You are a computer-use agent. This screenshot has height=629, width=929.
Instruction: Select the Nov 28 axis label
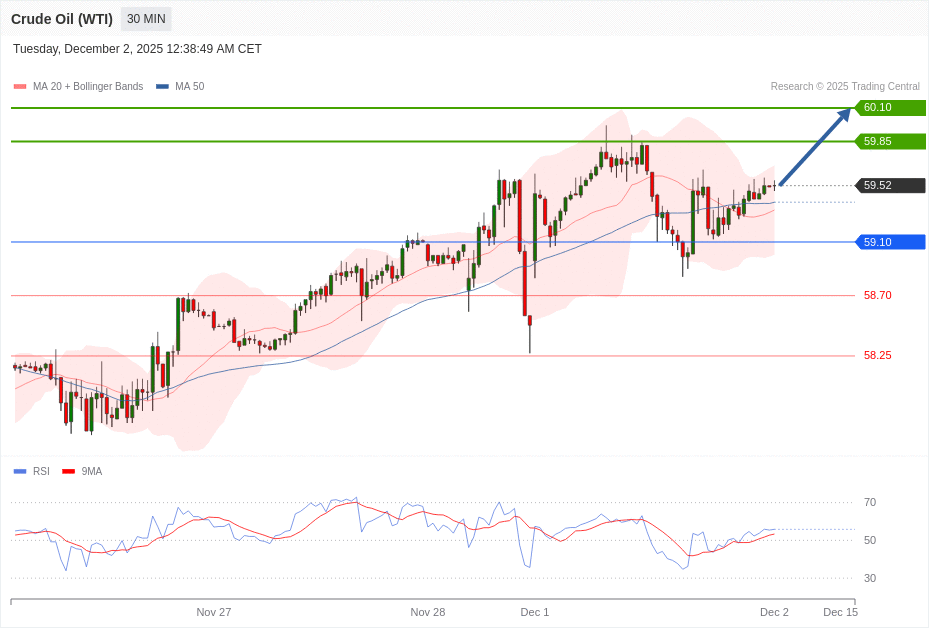click(428, 612)
